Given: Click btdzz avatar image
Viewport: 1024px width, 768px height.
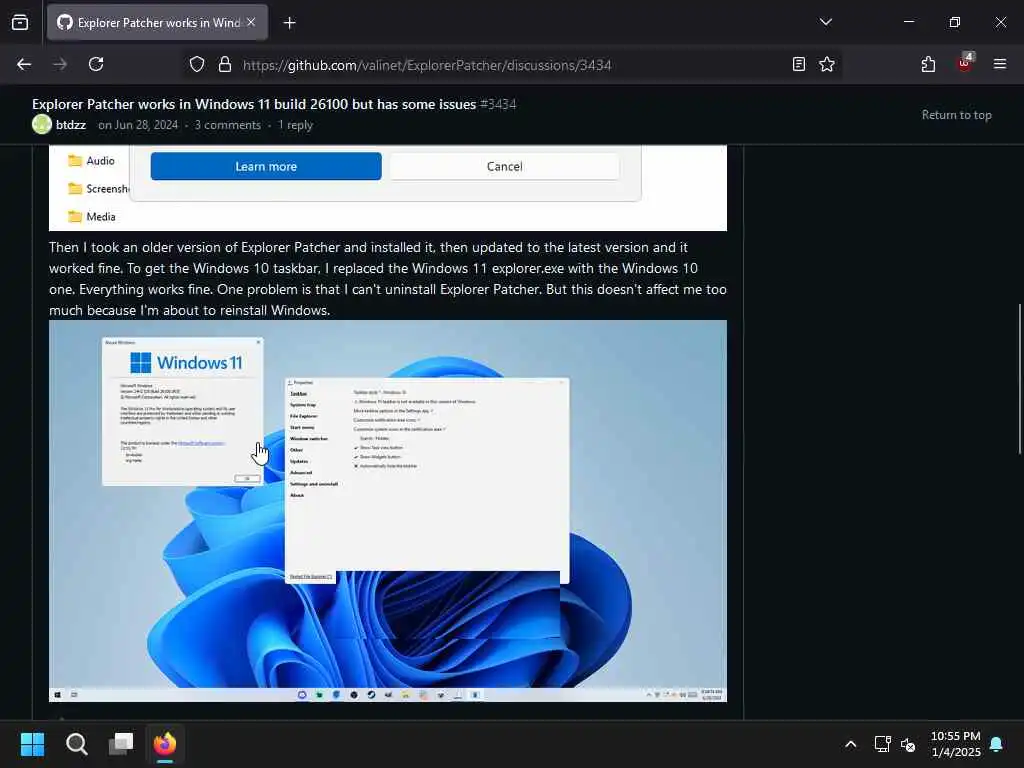Looking at the screenshot, I should (x=42, y=124).
